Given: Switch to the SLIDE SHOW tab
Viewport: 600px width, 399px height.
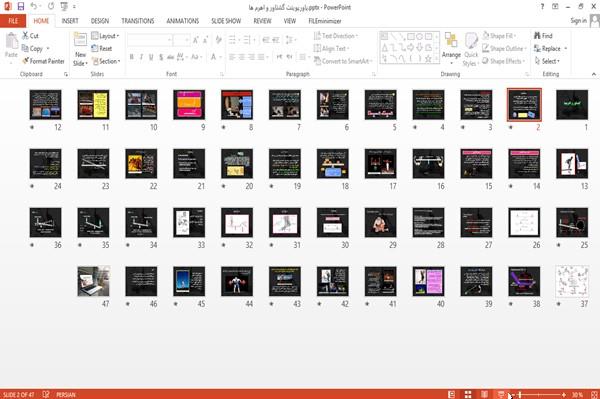Looking at the screenshot, I should (x=226, y=21).
